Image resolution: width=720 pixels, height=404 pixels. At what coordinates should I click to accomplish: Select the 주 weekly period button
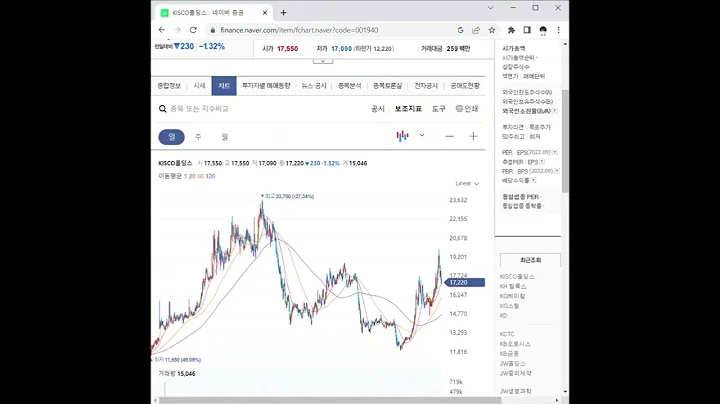(x=198, y=137)
